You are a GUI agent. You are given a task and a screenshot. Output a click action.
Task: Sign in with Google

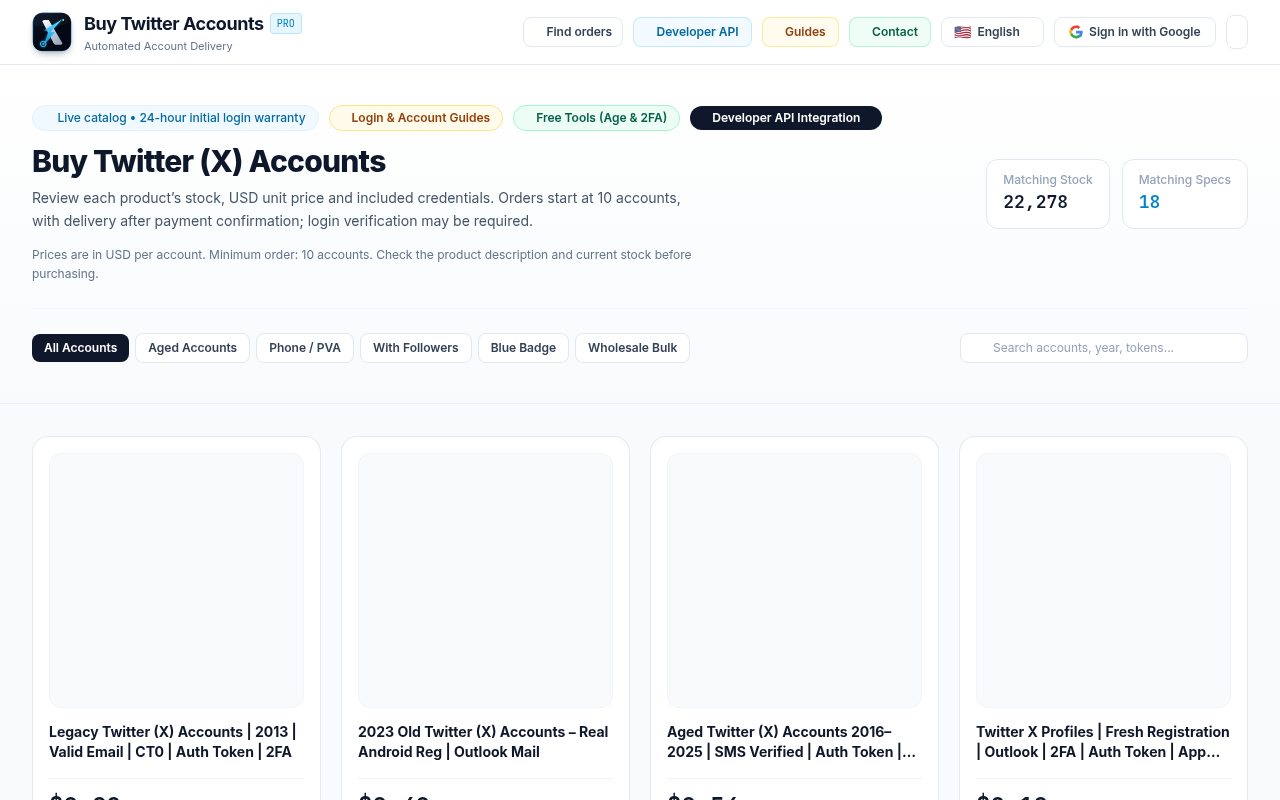tap(1135, 32)
